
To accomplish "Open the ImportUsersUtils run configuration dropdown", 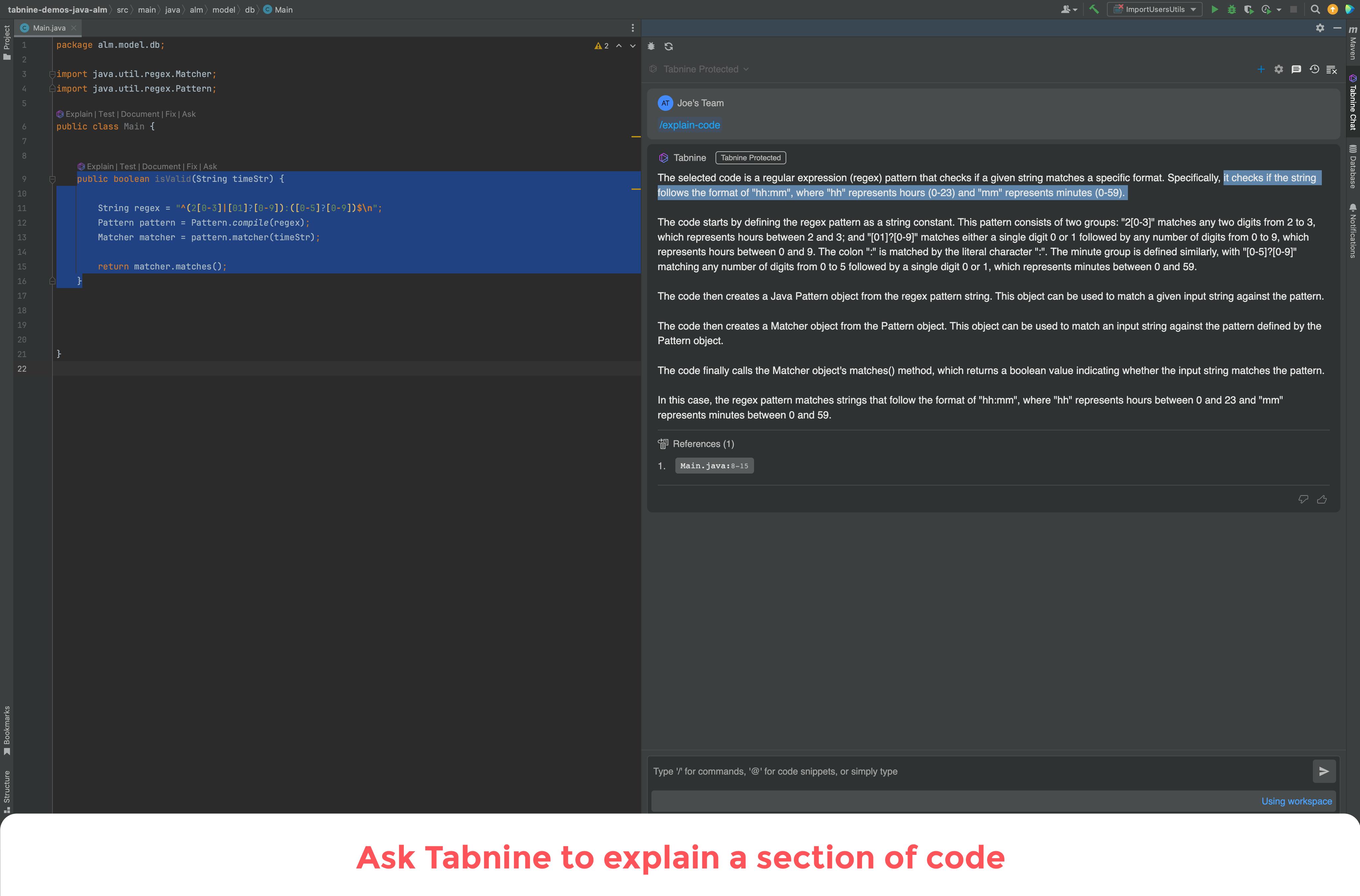I will tap(1154, 9).
